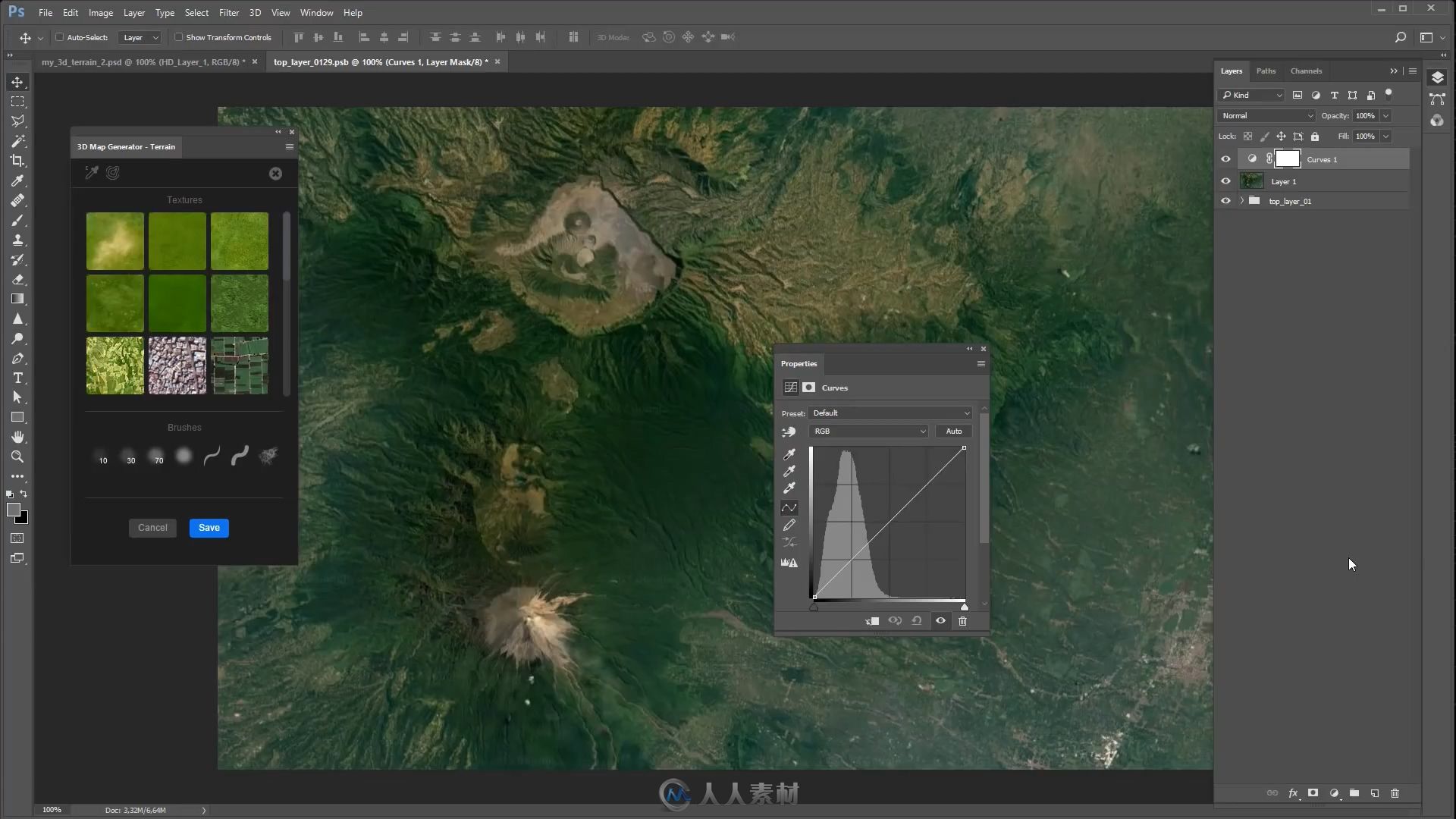Screen dimensions: 1456x819
Task: Click the Save button in 3D Map Generator
Action: click(x=209, y=527)
